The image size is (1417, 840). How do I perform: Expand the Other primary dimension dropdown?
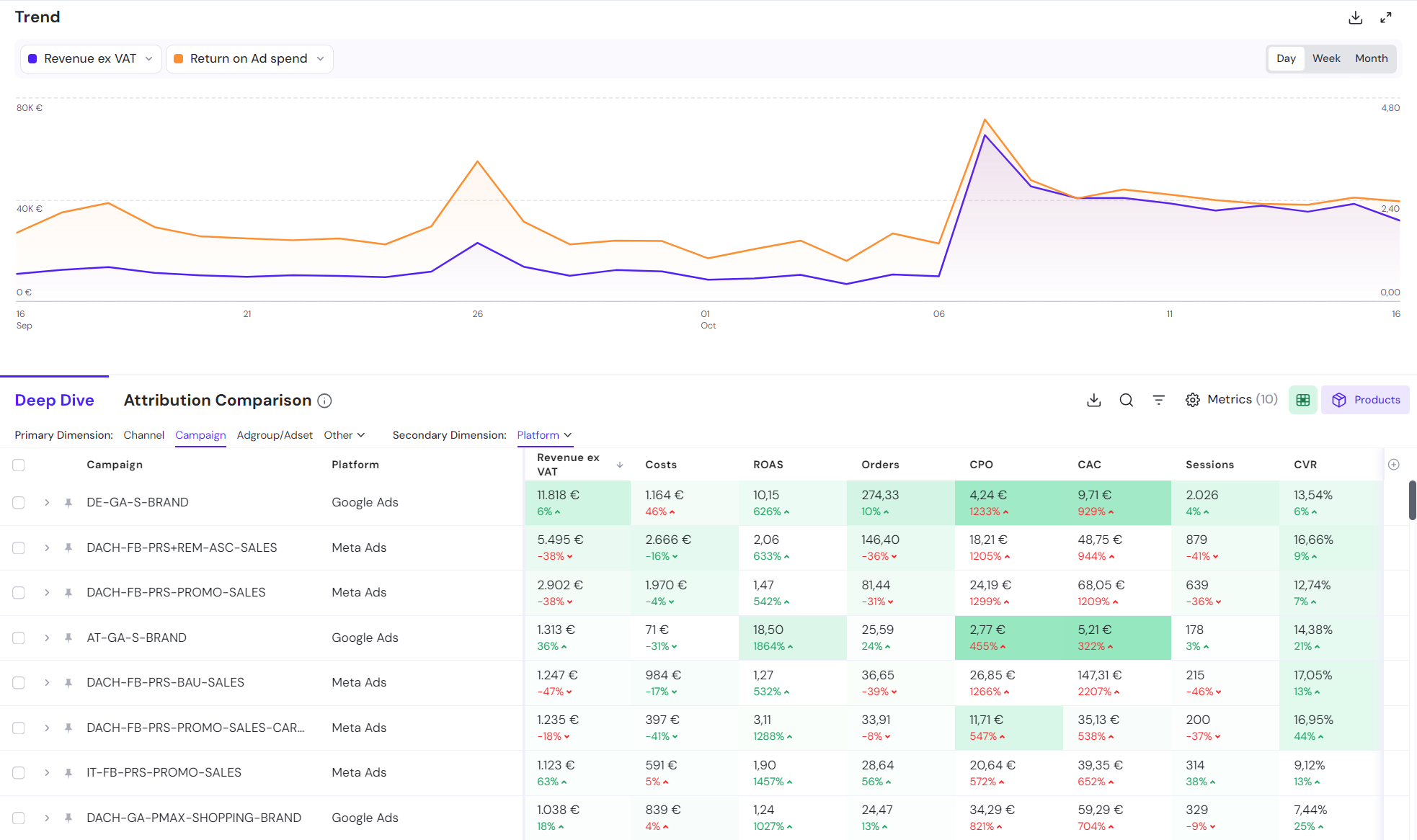click(345, 435)
